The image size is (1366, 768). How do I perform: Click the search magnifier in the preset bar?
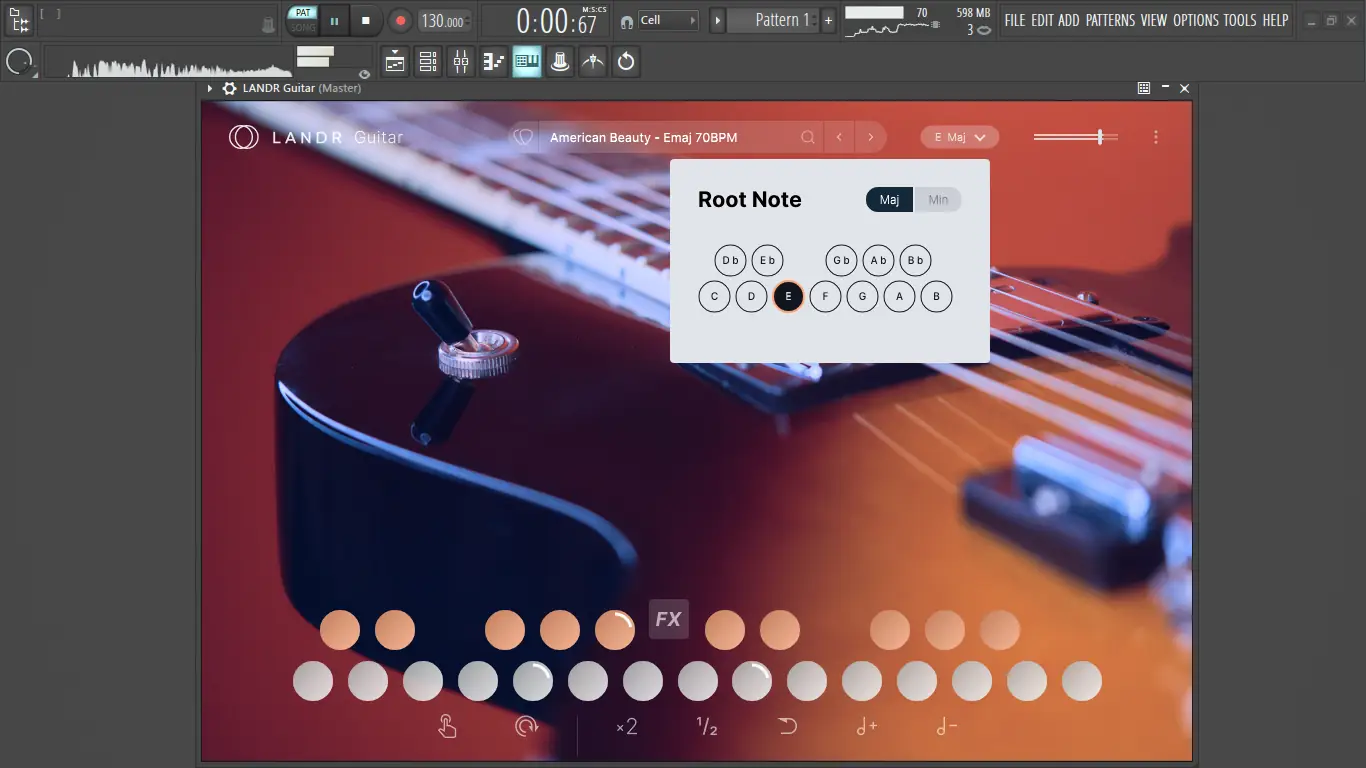tap(808, 138)
